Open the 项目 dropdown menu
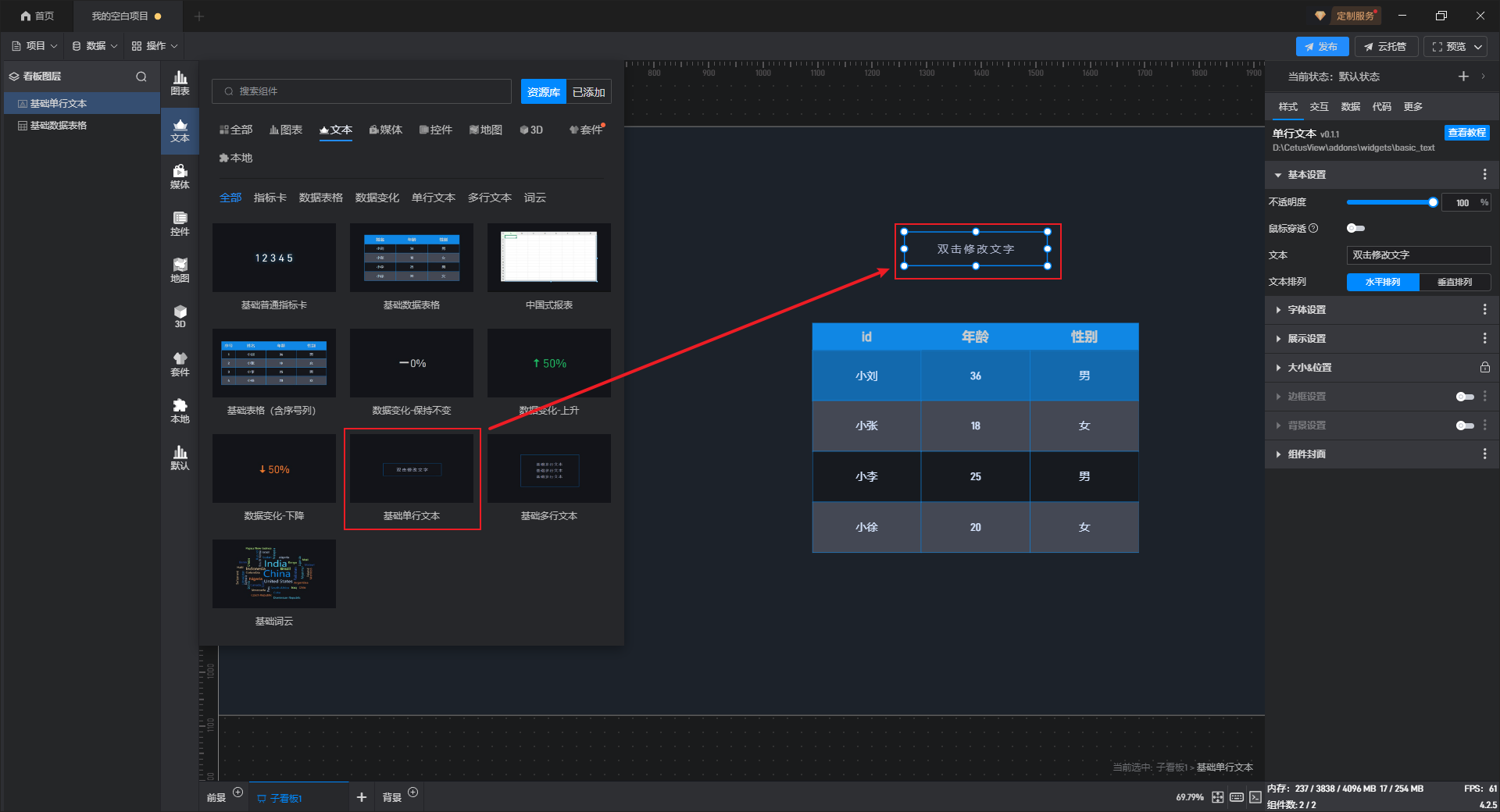Image resolution: width=1500 pixels, height=812 pixels. point(34,46)
